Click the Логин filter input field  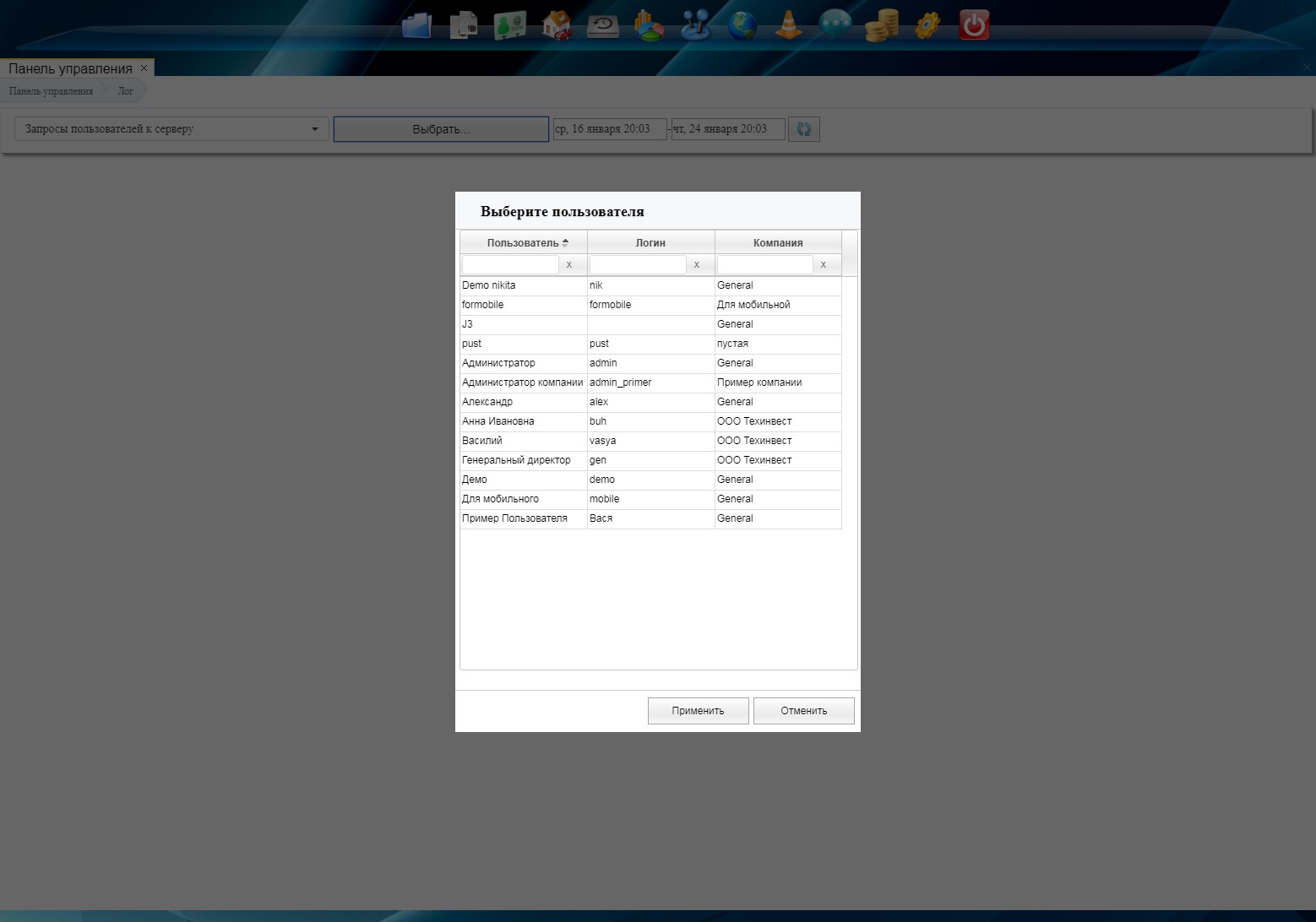click(638, 264)
